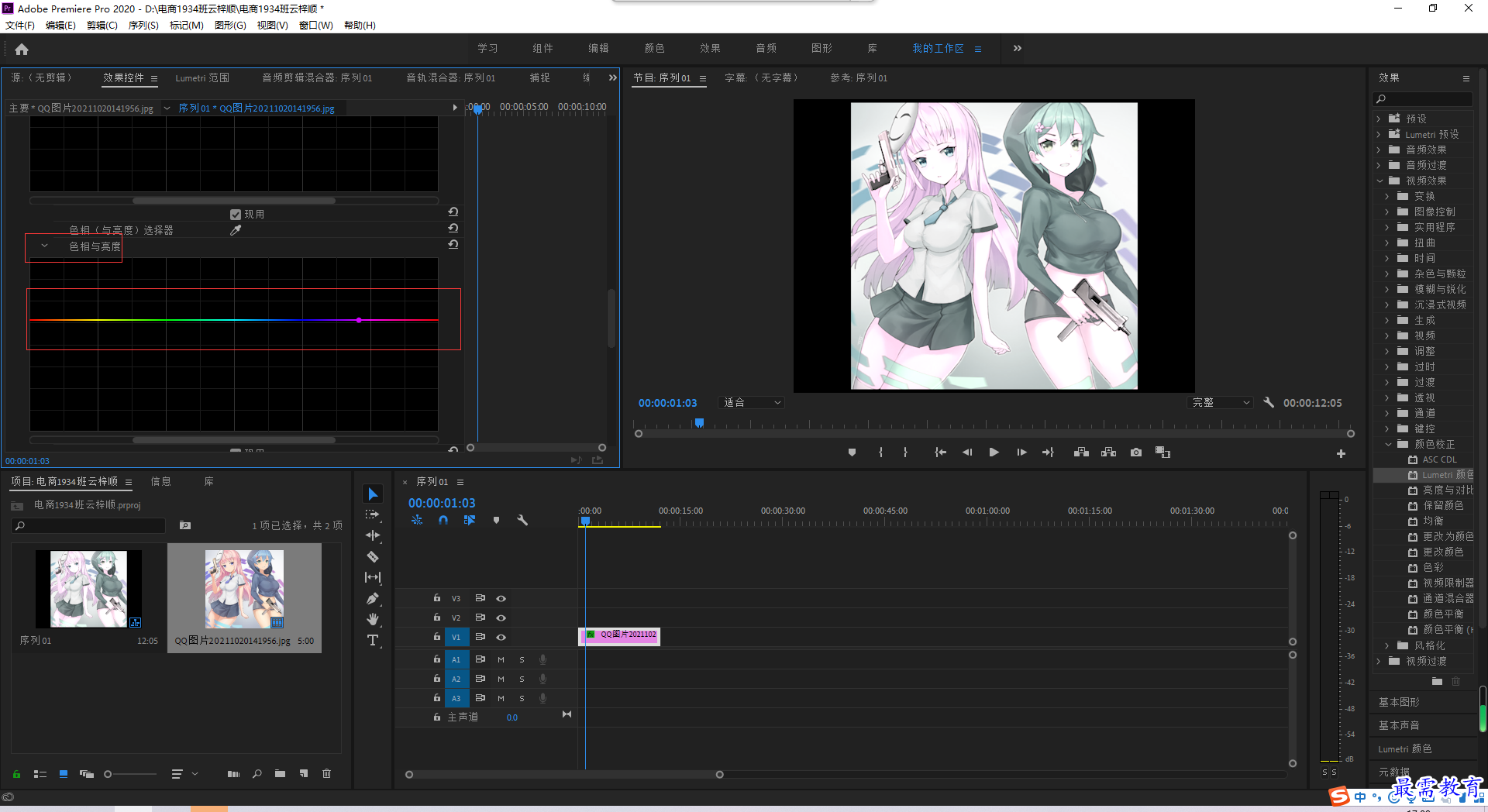Viewport: 1488px width, 812px height.
Task: Solo audio track A2
Action: click(x=522, y=679)
